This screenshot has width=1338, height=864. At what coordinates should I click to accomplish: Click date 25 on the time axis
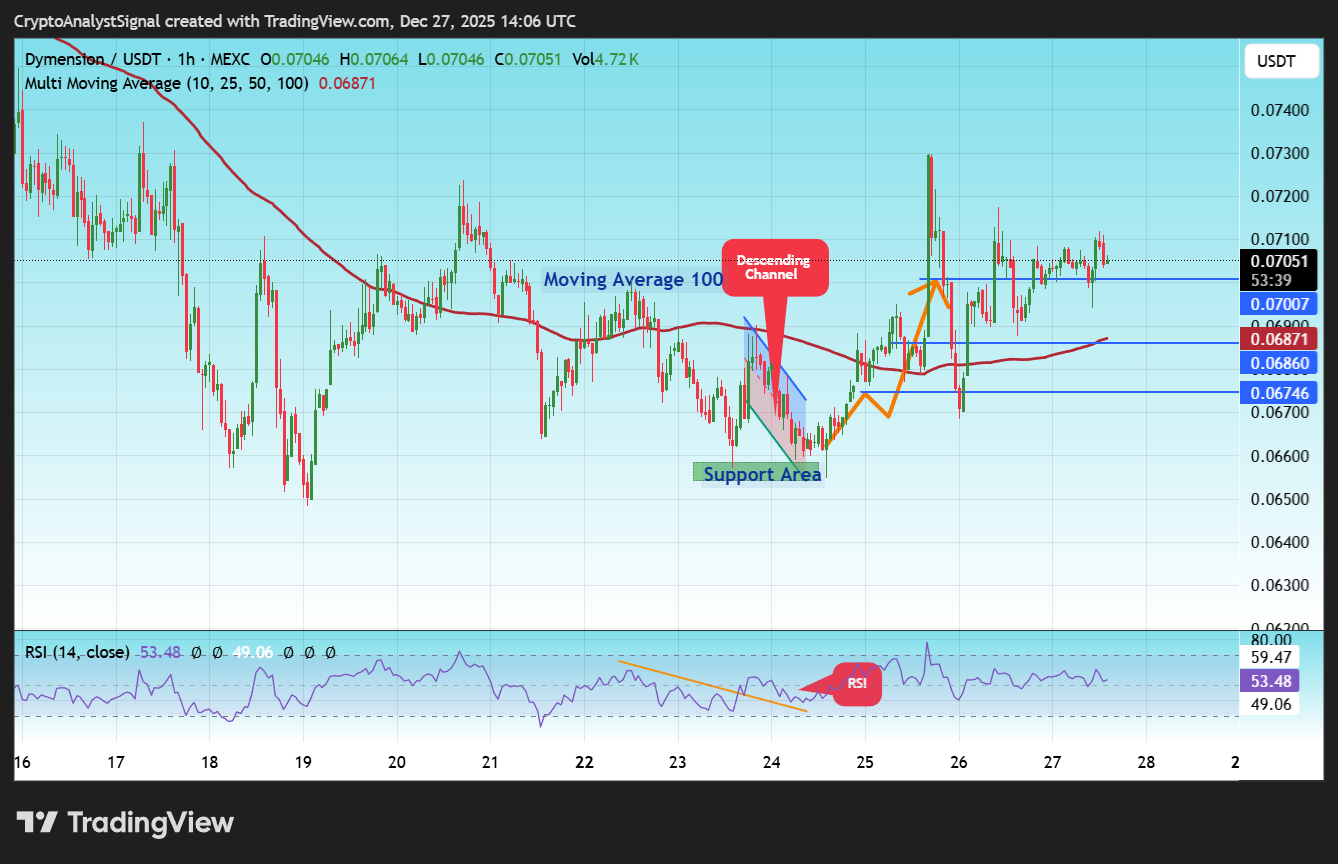[x=865, y=762]
